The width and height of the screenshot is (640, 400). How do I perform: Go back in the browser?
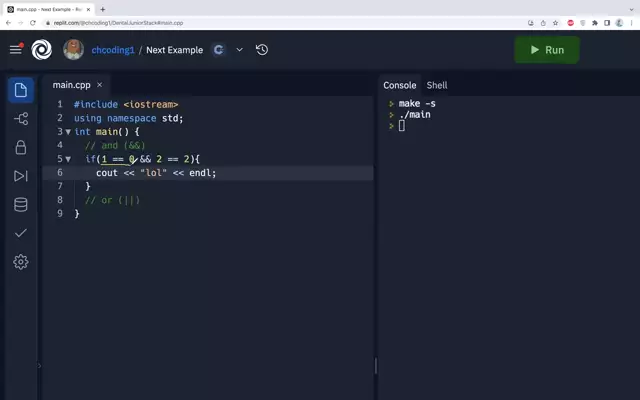pyautogui.click(x=9, y=23)
